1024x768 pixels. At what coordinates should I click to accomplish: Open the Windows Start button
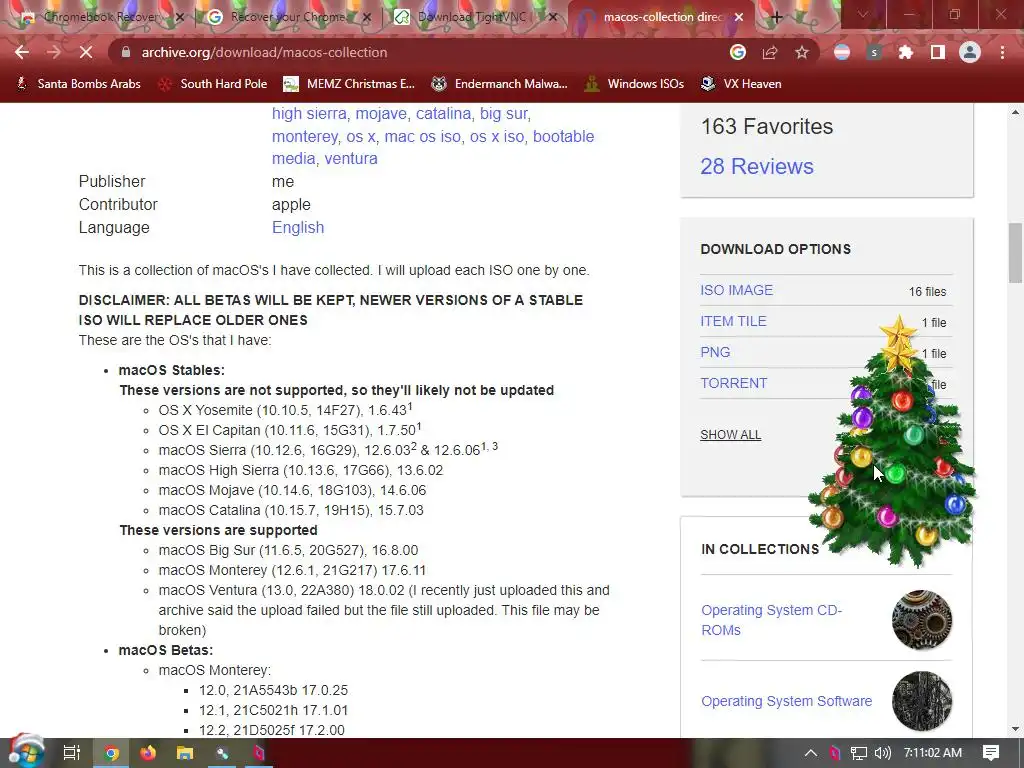coord(25,752)
